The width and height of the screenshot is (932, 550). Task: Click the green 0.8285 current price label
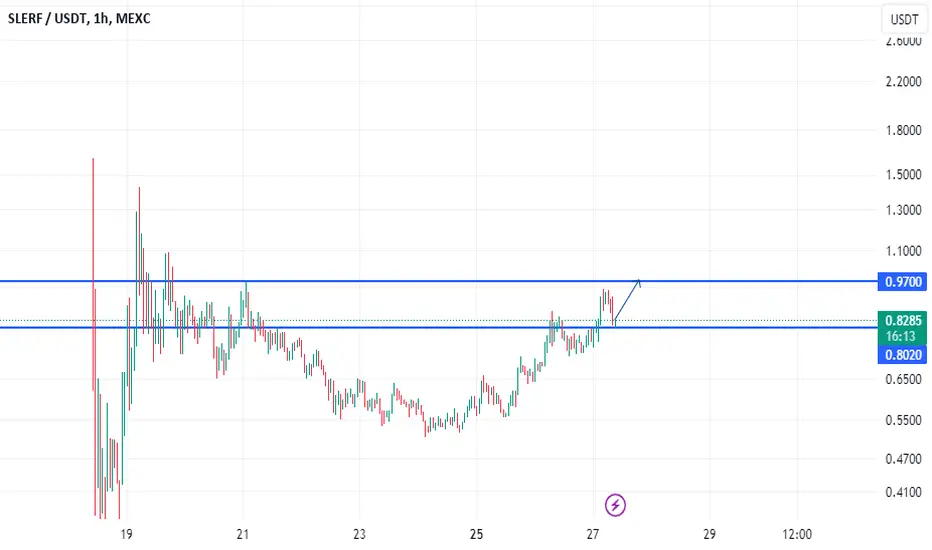[x=902, y=320]
